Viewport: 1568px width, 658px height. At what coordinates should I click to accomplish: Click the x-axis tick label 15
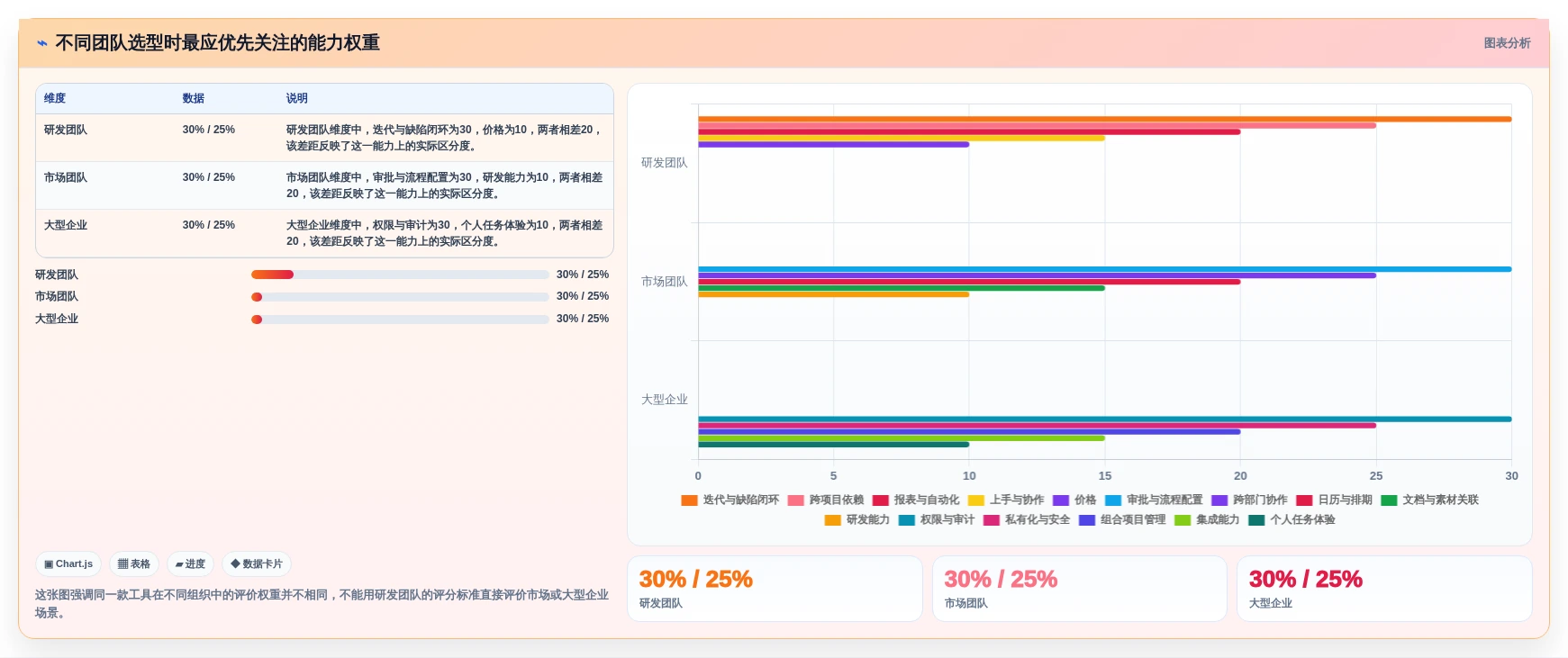pos(1104,476)
